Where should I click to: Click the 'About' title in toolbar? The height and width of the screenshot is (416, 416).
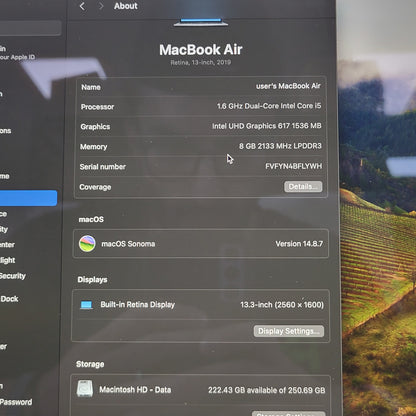(126, 6)
